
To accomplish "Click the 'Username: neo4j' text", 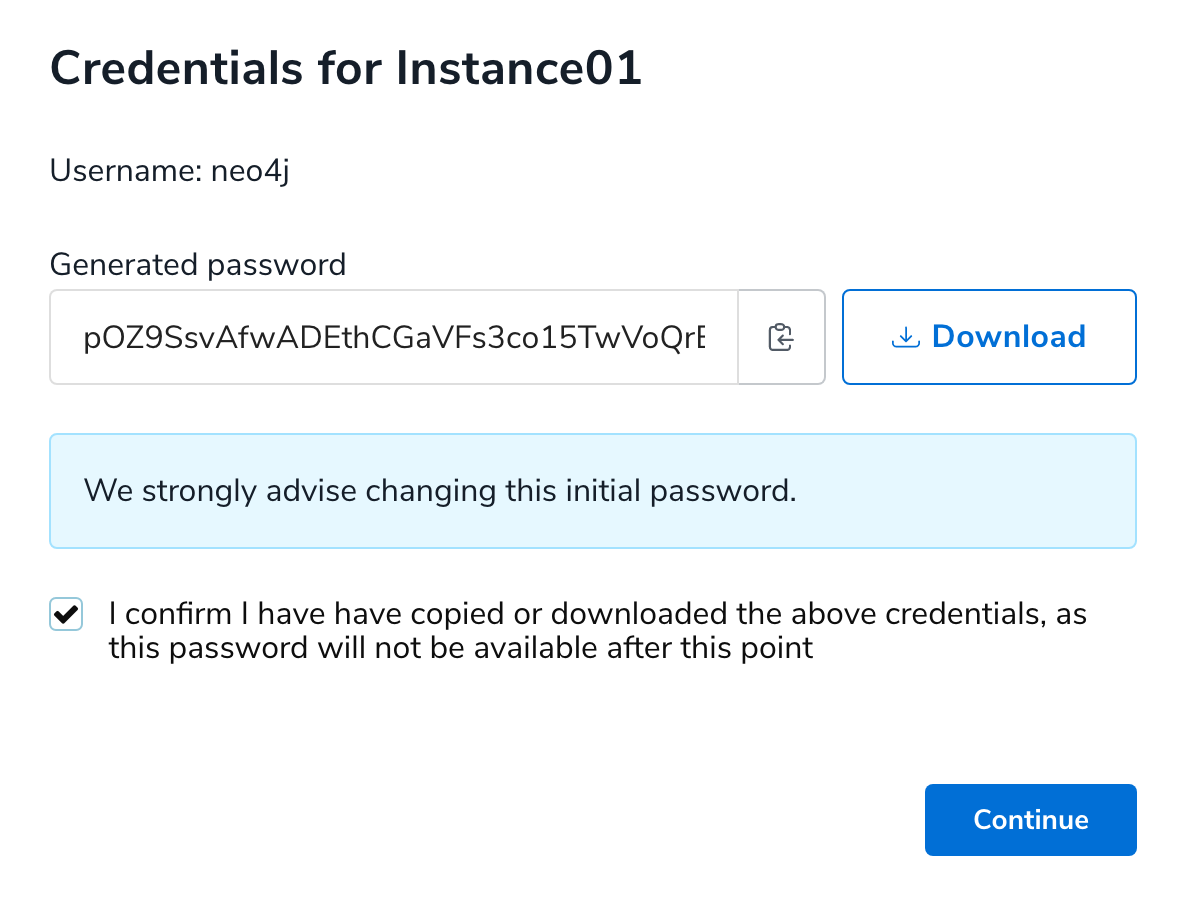I will [170, 172].
